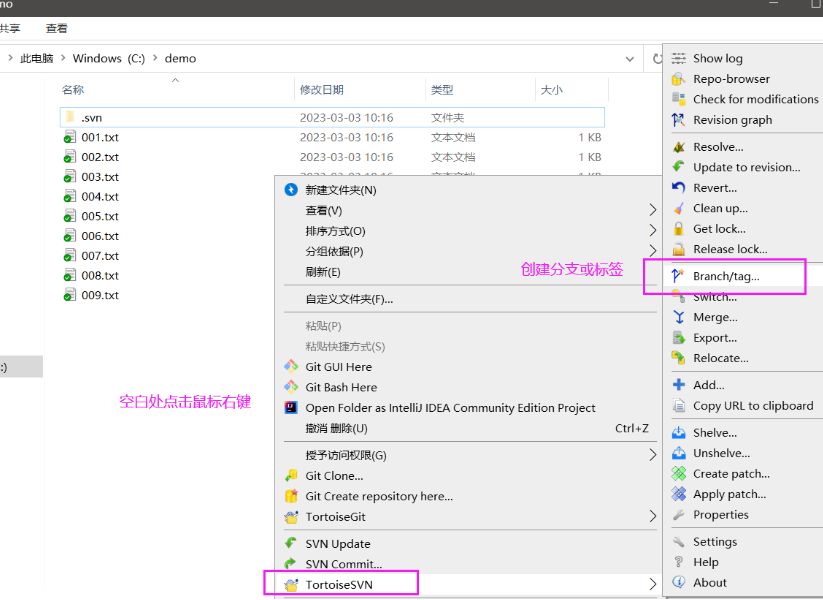
Task: Click the Release lock icon
Action: point(679,249)
